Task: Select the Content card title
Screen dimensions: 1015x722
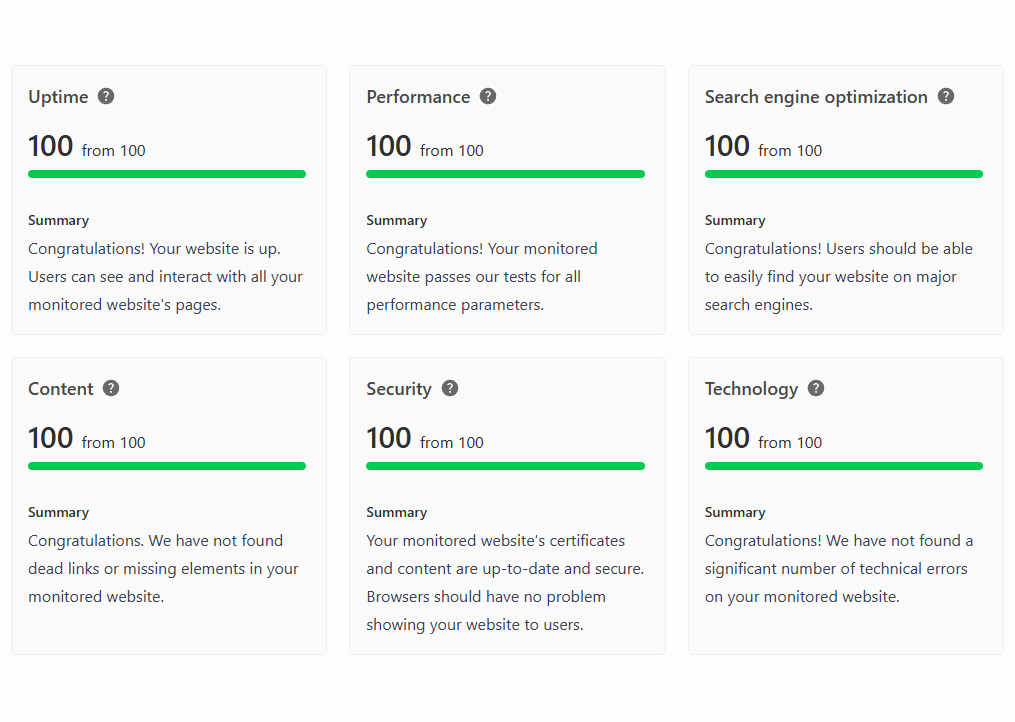Action: 61,389
